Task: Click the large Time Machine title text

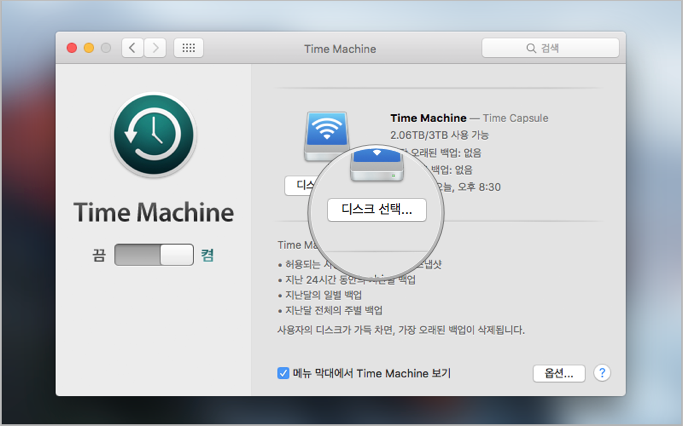Action: (x=154, y=213)
